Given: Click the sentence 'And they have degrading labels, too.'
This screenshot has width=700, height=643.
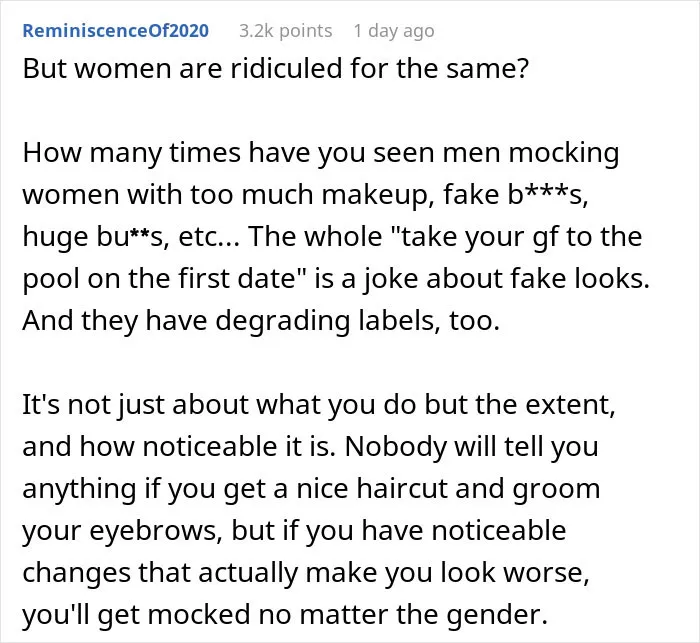Looking at the screenshot, I should (261, 321).
